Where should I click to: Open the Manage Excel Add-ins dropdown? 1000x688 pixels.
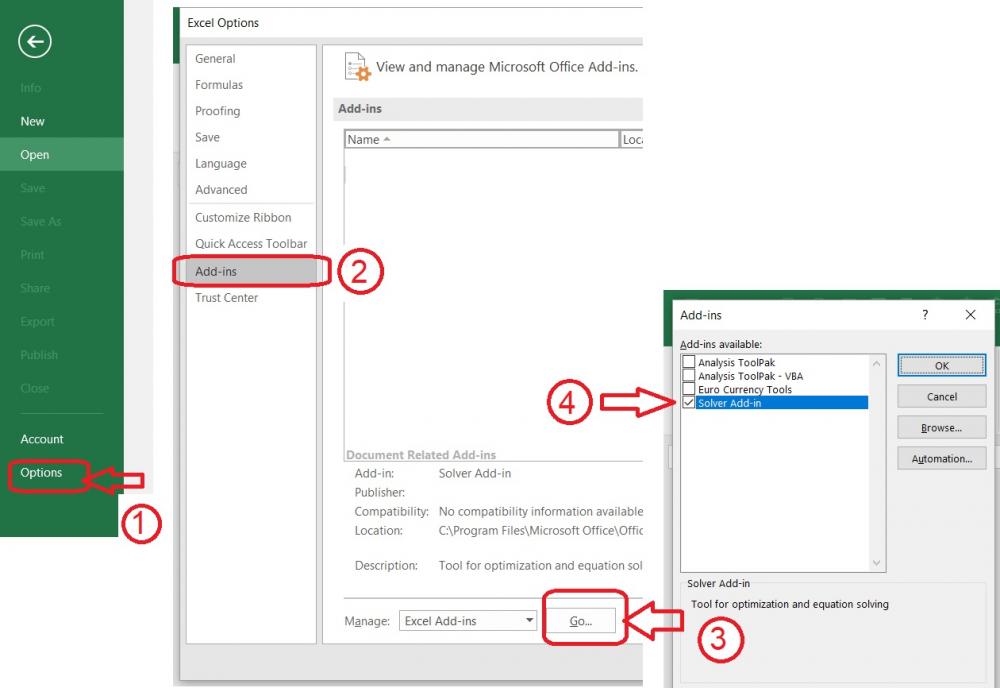467,620
